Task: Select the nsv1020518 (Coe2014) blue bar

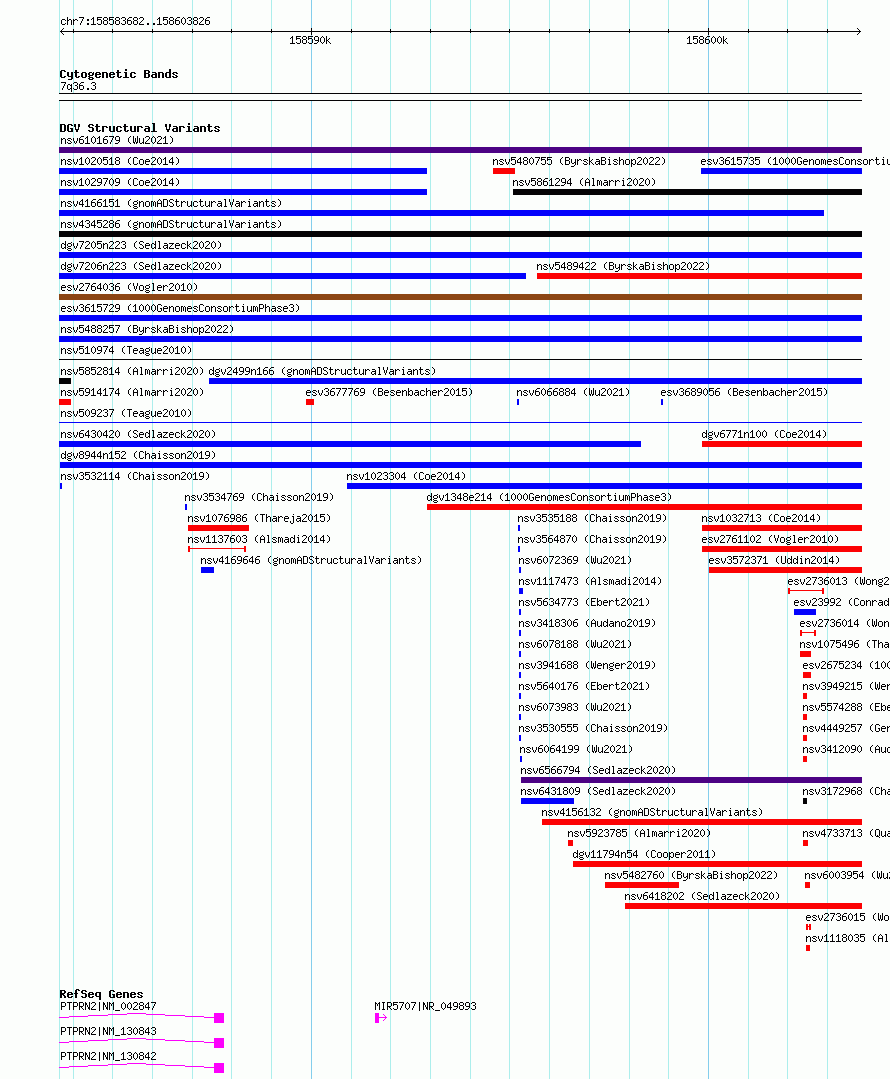Action: (x=243, y=171)
